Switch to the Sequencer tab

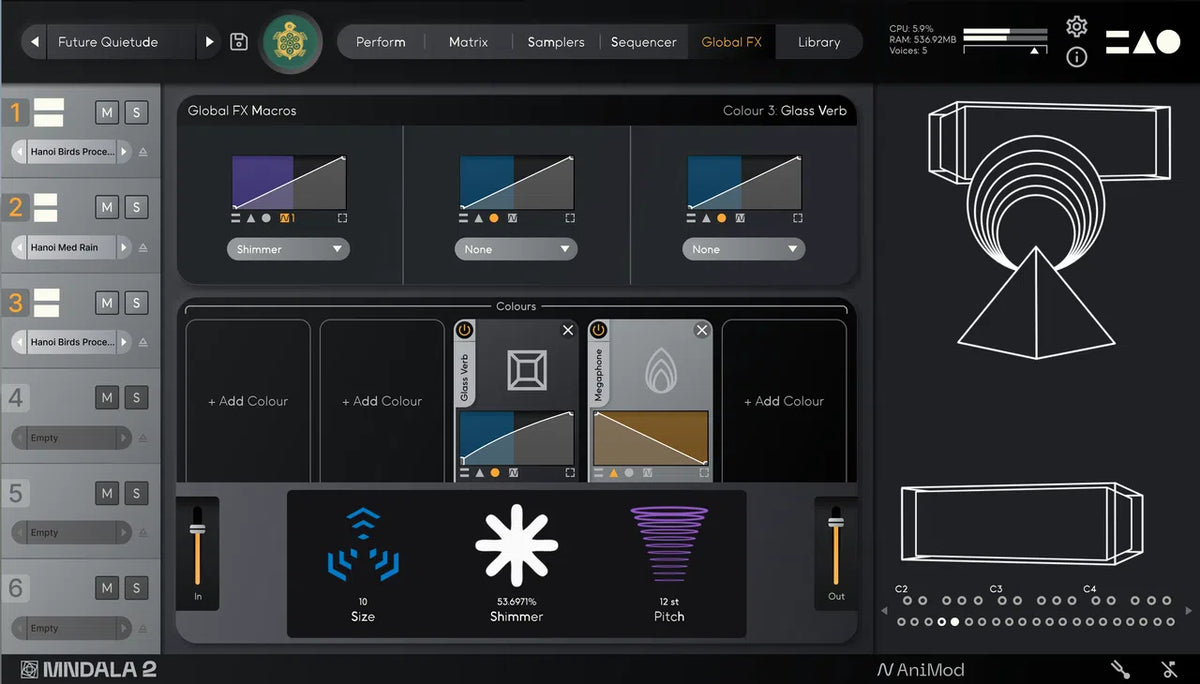point(643,42)
